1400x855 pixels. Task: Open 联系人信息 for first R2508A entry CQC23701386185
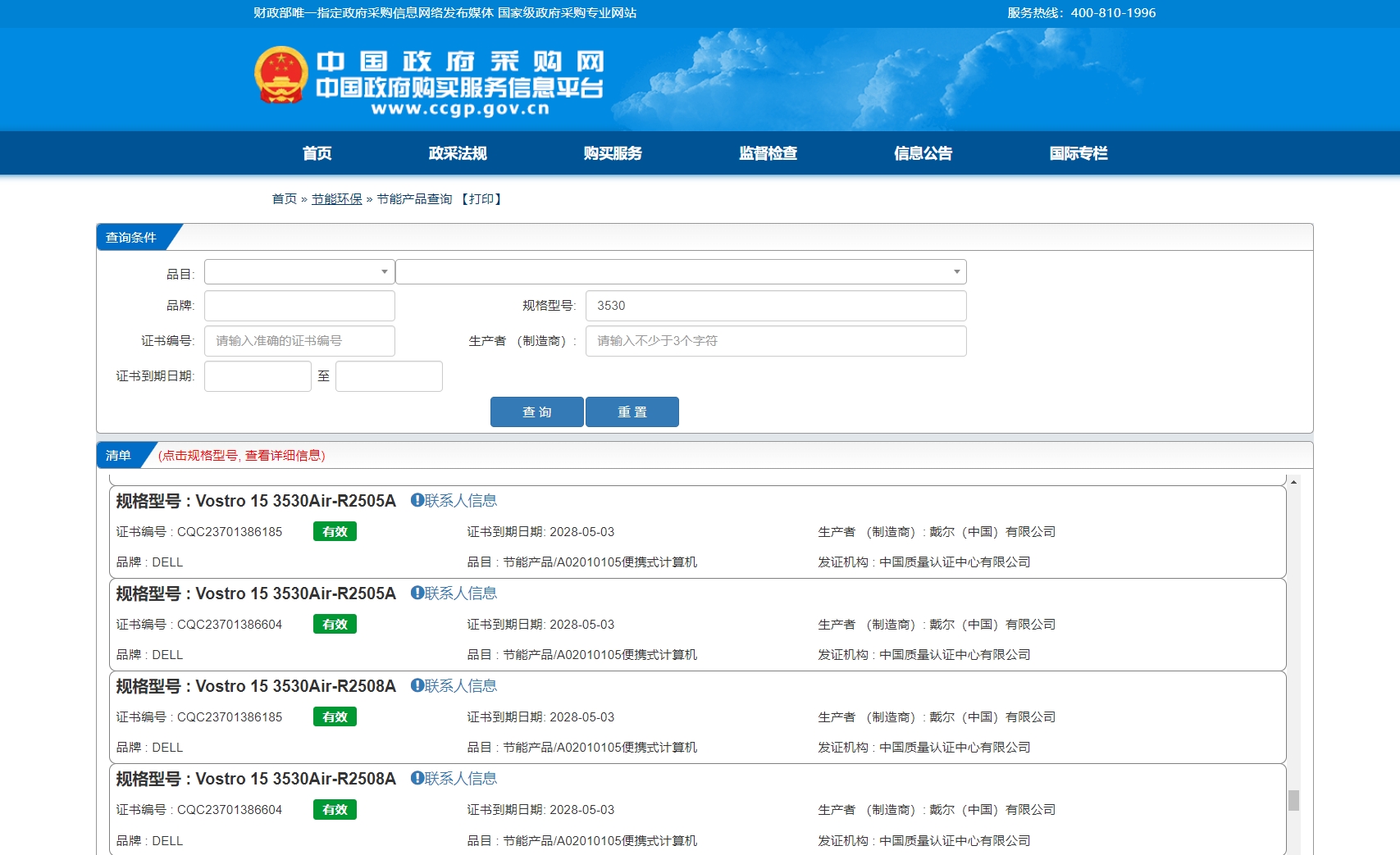(454, 686)
